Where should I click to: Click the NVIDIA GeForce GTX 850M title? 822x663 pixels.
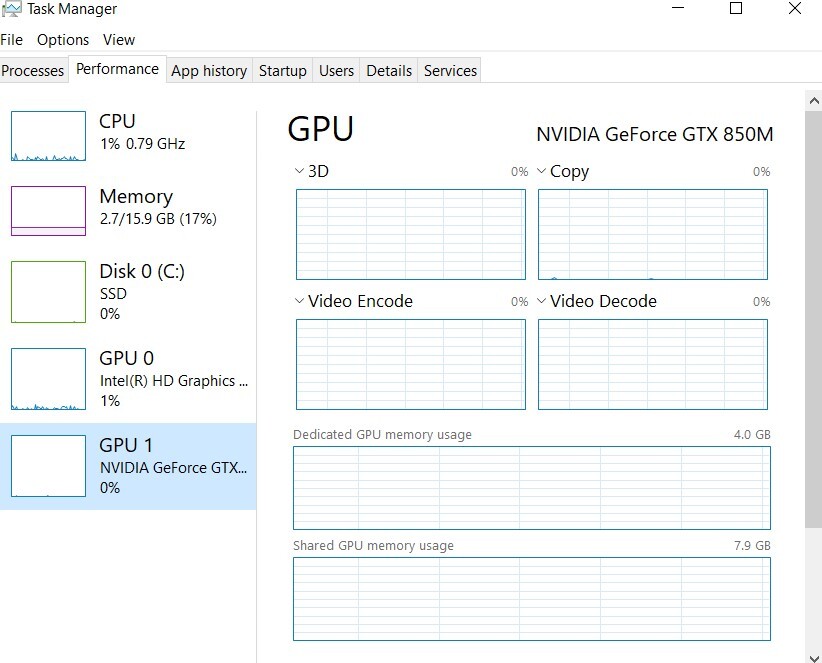click(x=654, y=135)
